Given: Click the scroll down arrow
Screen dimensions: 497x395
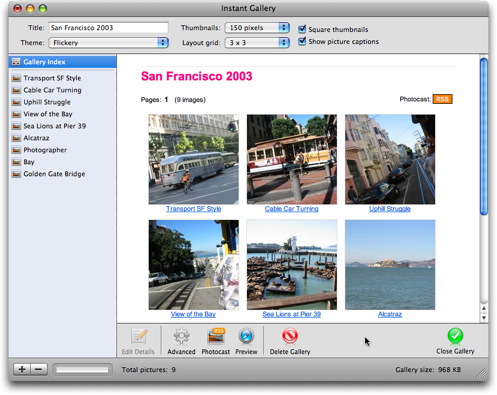Looking at the screenshot, I should coord(484,318).
